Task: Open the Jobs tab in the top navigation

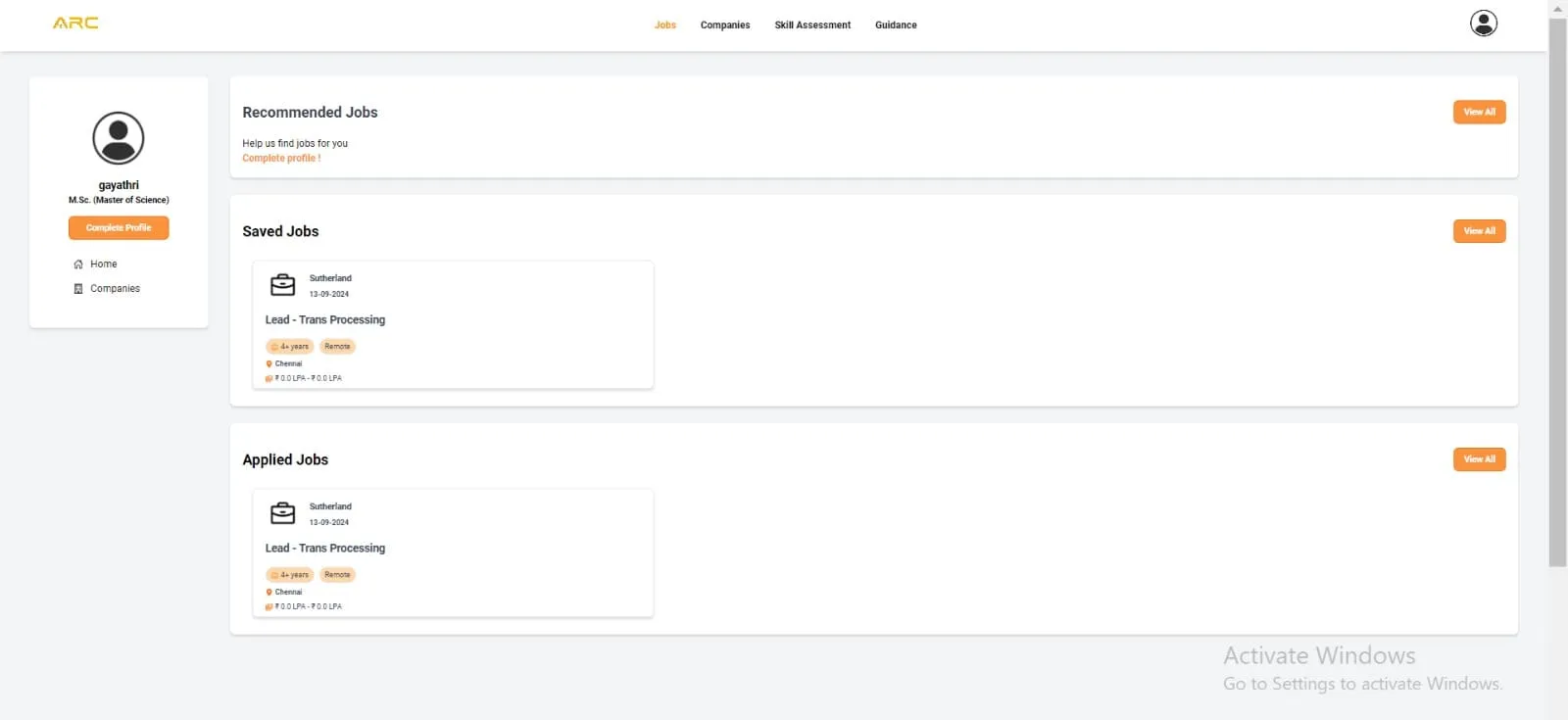Action: click(x=665, y=25)
